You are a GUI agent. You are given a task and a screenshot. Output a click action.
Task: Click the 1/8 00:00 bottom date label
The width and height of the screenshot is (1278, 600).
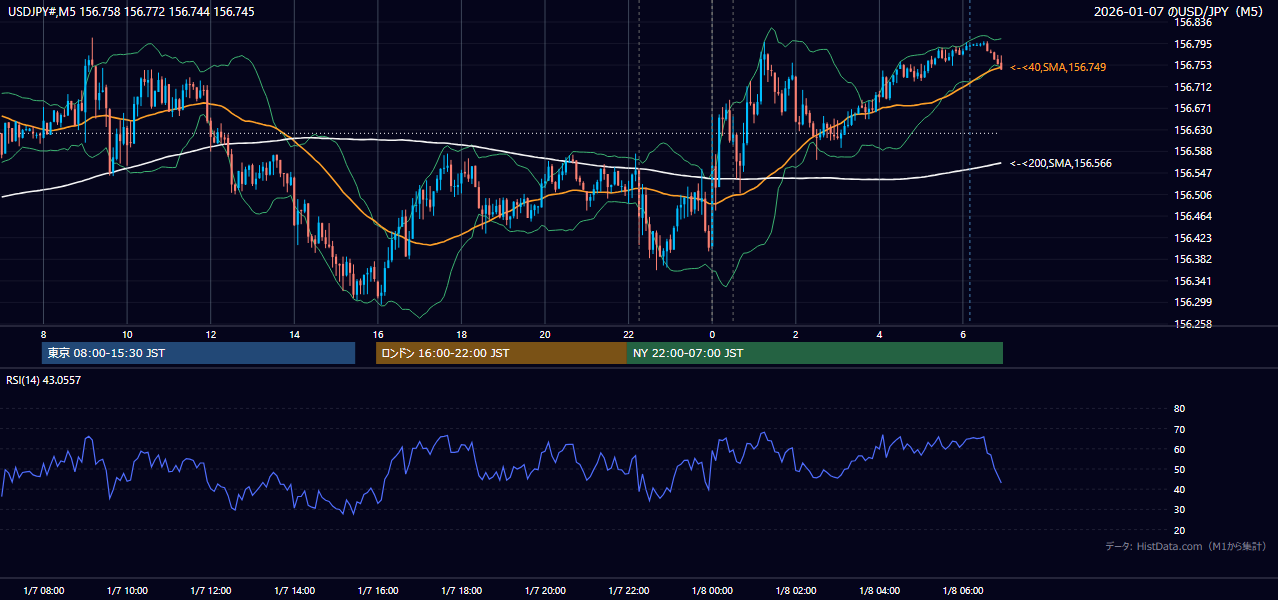(x=712, y=590)
